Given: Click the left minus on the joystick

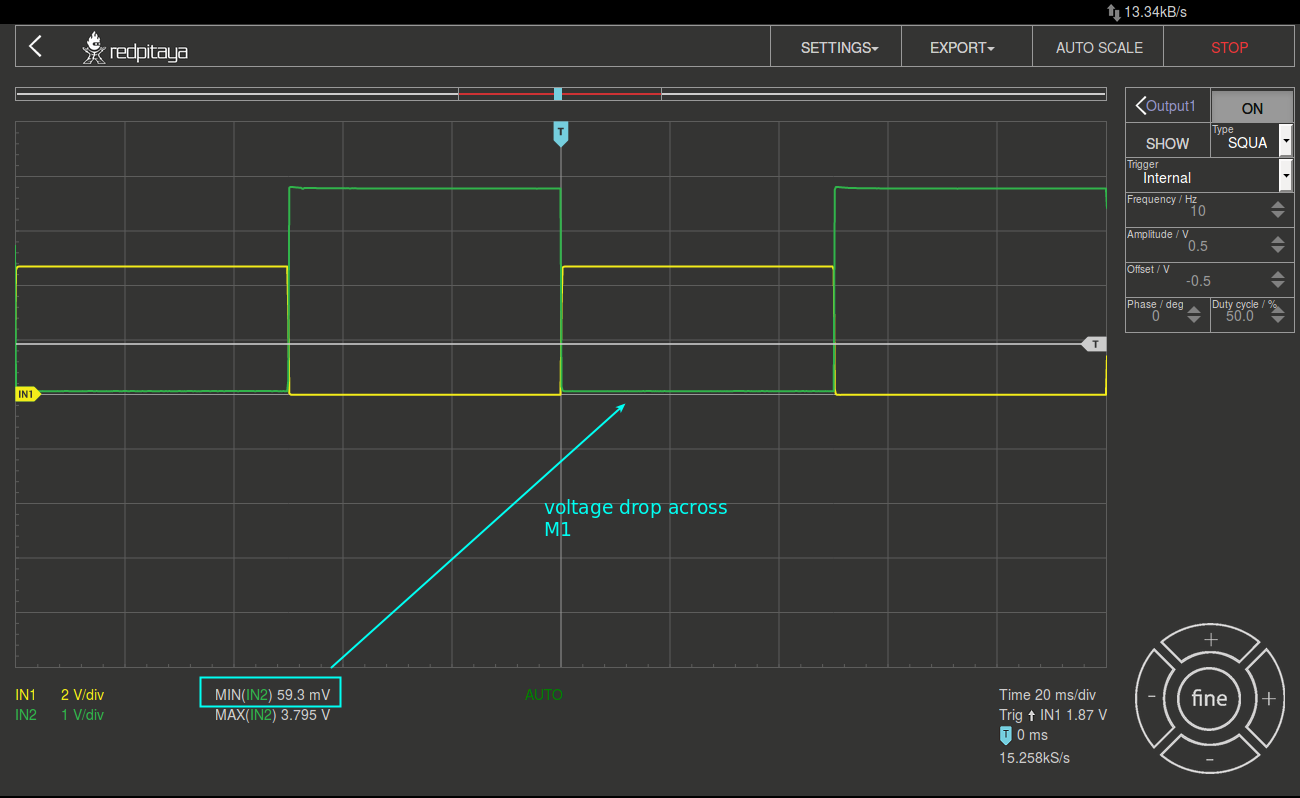Looking at the screenshot, I should click(x=1153, y=698).
